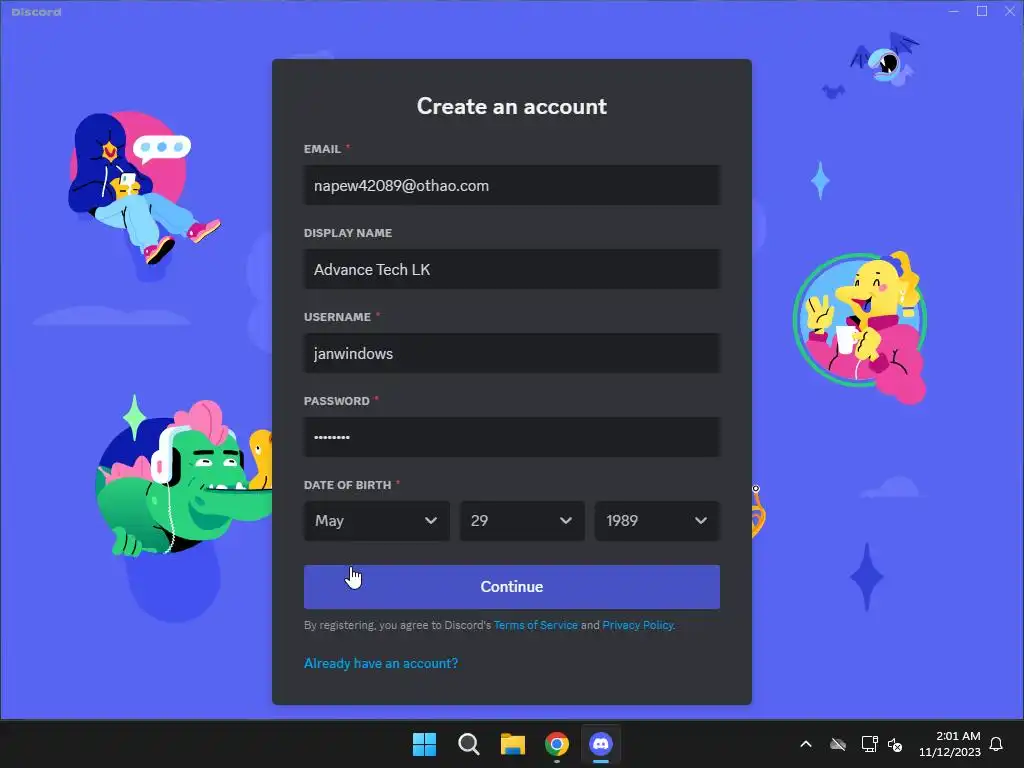
Task: Open the OneDrive cloud tray icon
Action: (838, 744)
